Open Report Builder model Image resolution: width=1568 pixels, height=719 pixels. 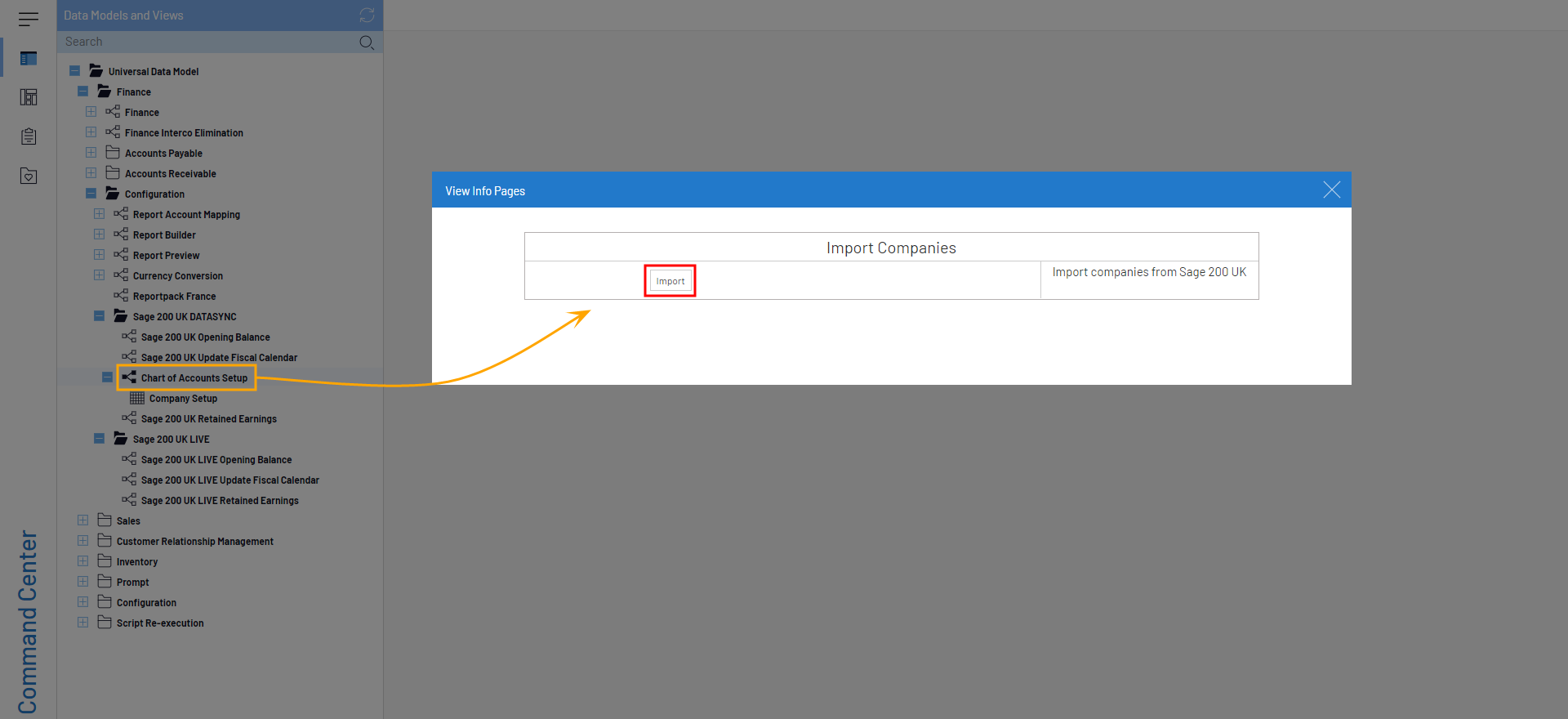tap(164, 235)
